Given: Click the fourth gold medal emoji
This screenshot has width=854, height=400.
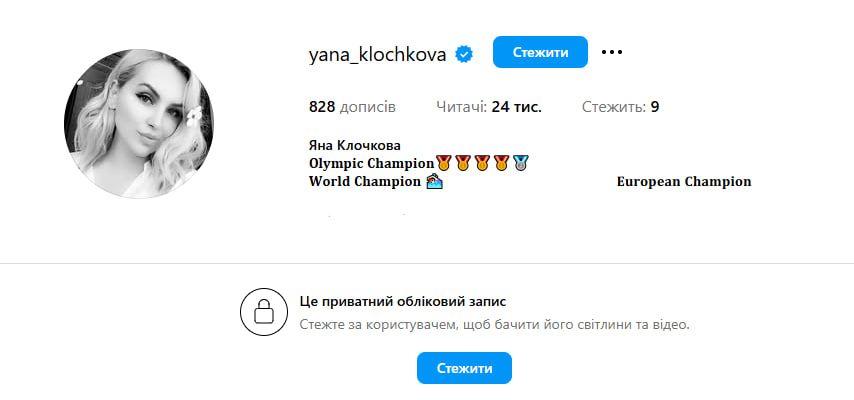Looking at the screenshot, I should tap(501, 162).
